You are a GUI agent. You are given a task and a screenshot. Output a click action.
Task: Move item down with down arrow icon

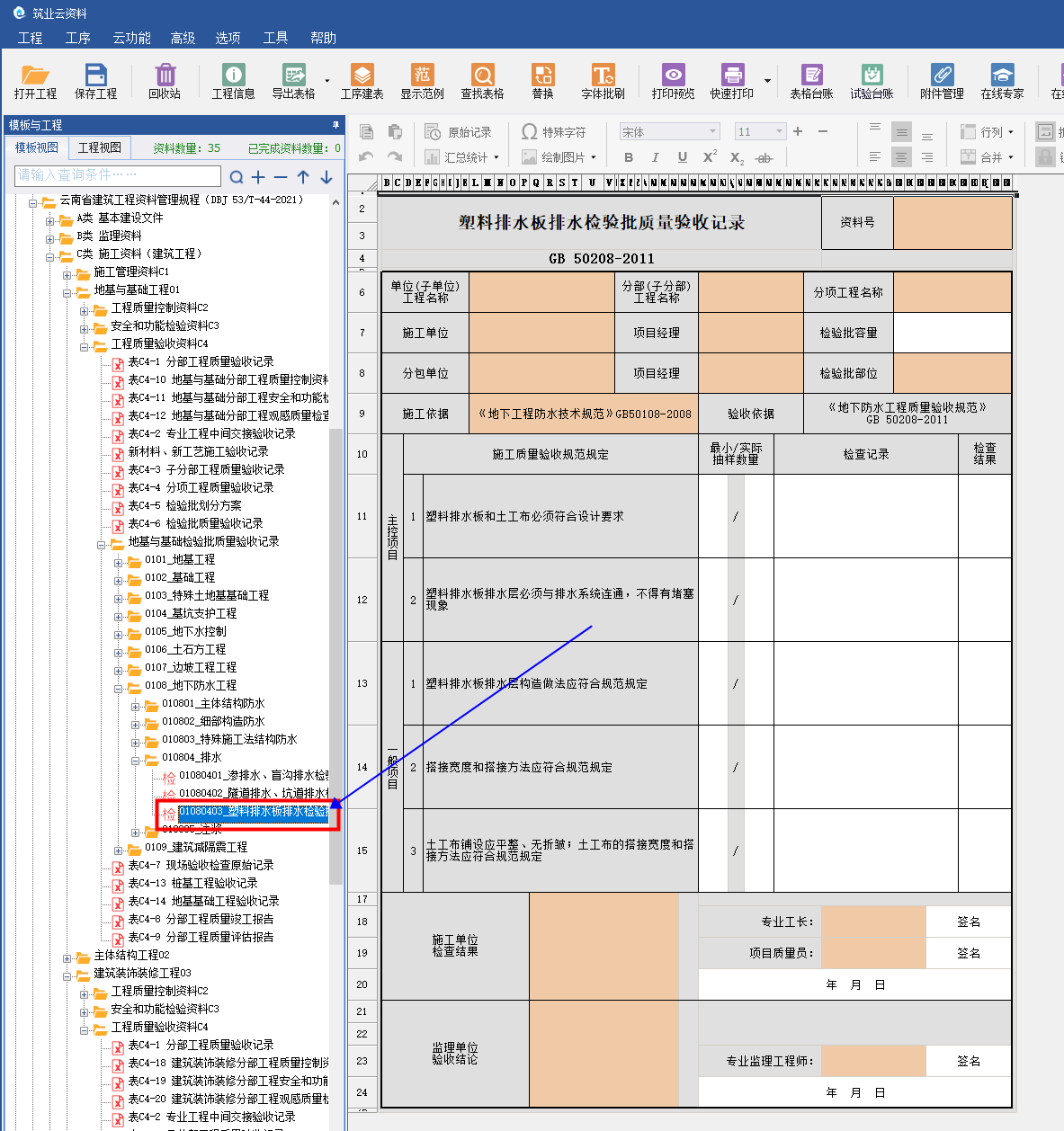[x=326, y=177]
